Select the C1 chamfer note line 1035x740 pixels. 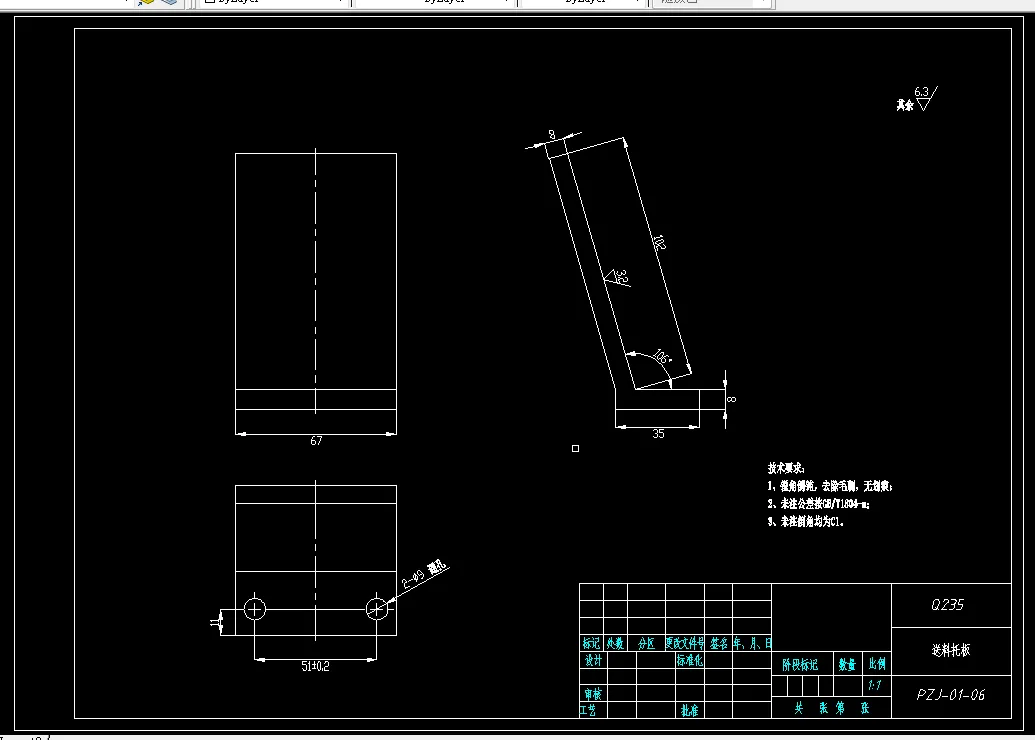point(805,521)
